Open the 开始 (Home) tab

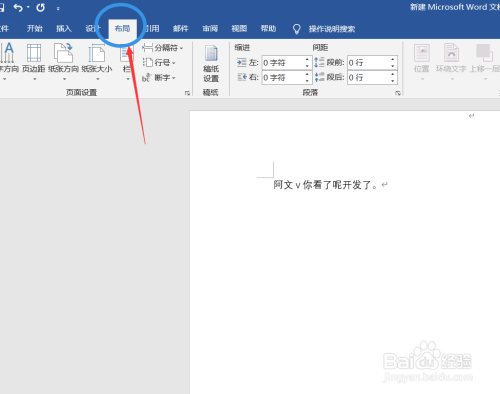(x=35, y=29)
